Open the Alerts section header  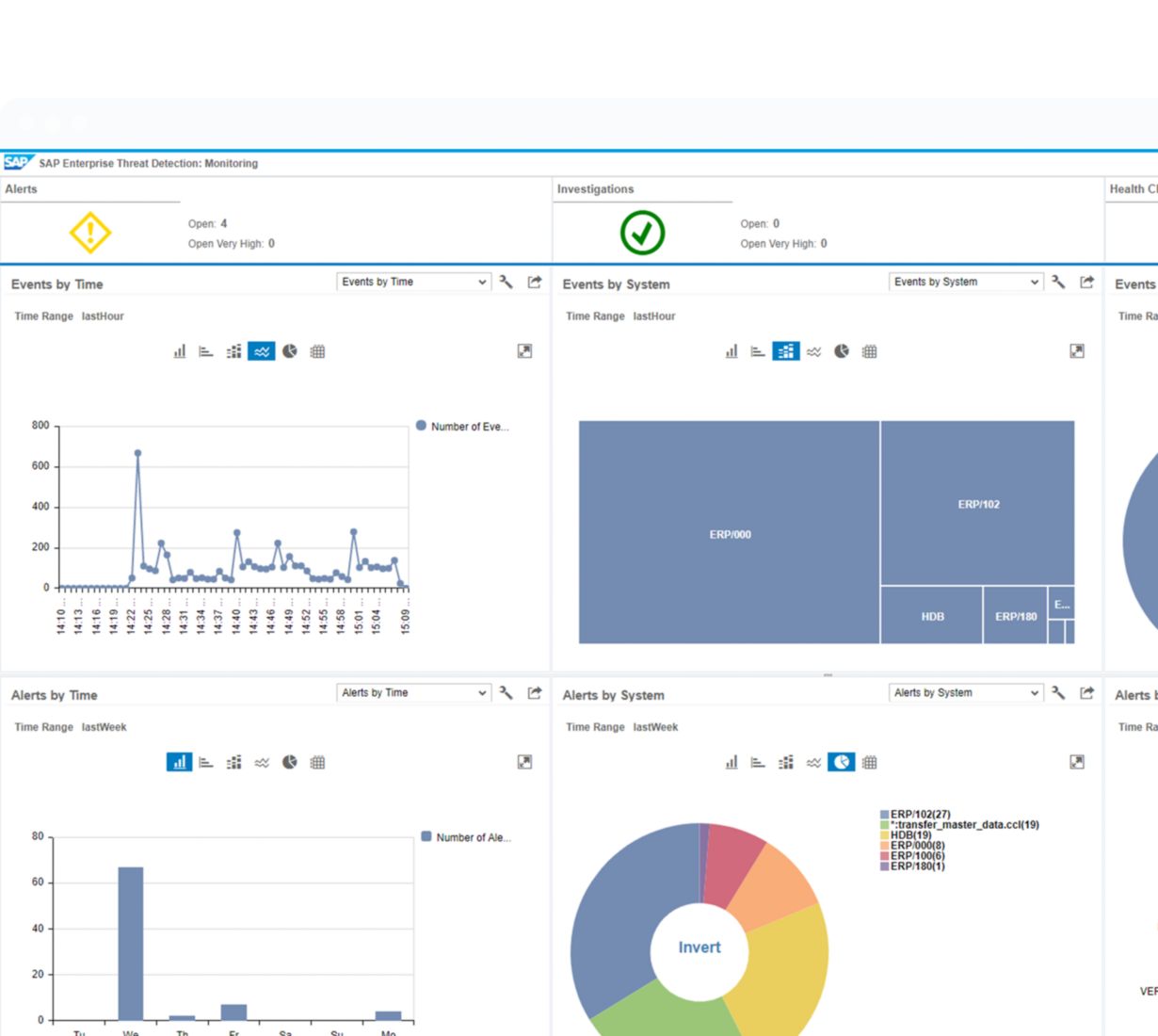point(22,189)
